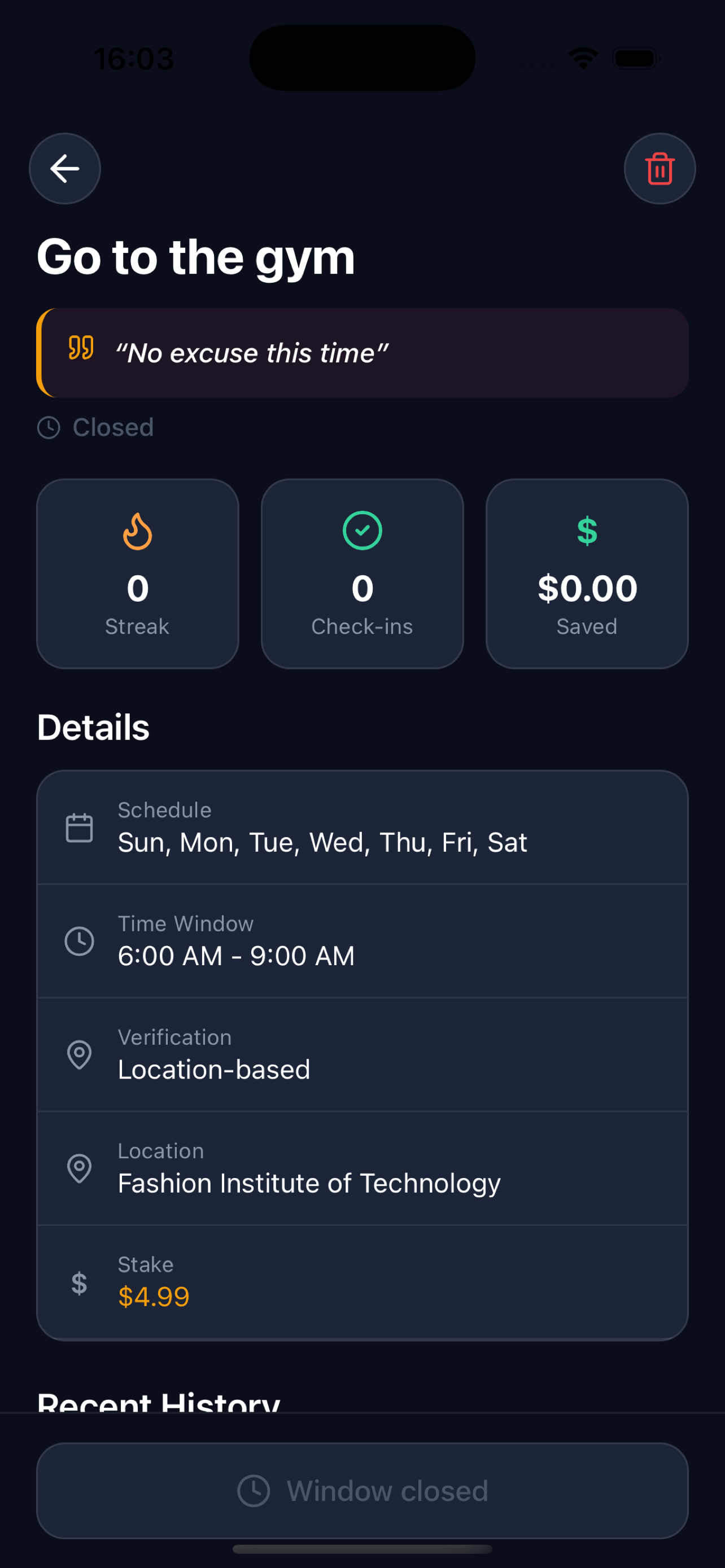
Task: Tap the calendar icon beside Schedule
Action: 79,828
